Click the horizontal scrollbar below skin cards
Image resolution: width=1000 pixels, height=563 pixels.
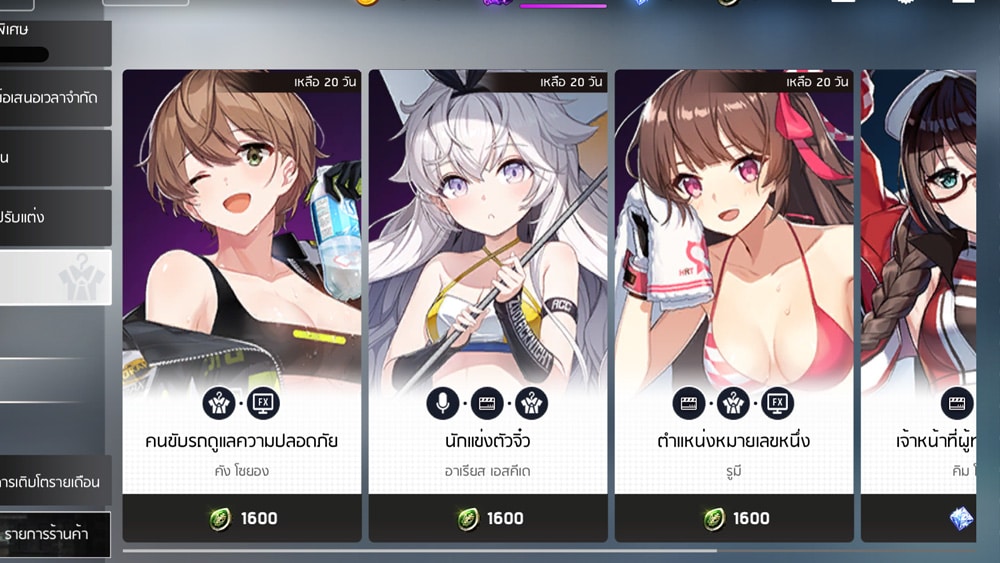point(548,550)
